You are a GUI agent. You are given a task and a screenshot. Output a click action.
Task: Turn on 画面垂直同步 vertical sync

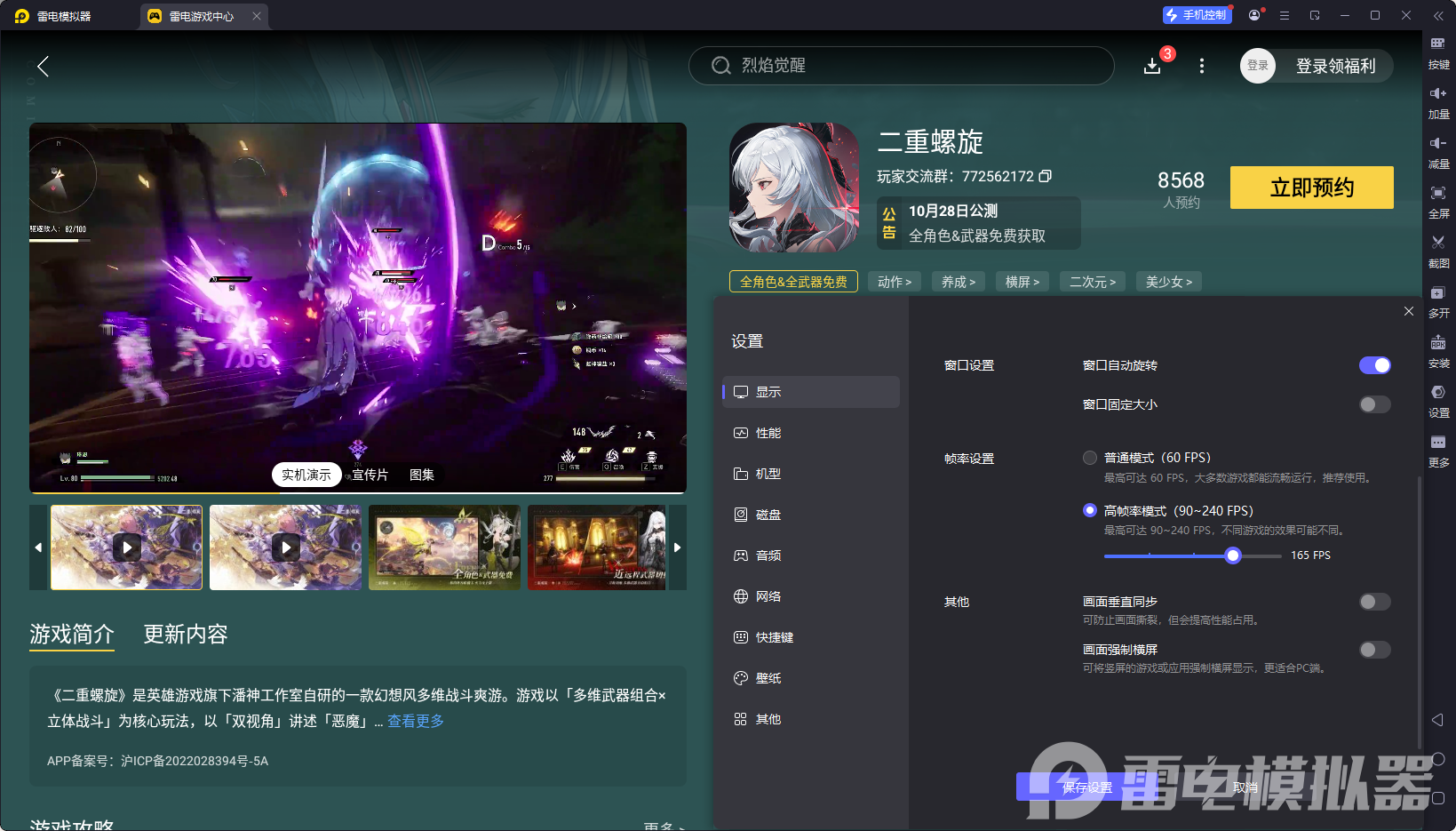click(x=1374, y=602)
